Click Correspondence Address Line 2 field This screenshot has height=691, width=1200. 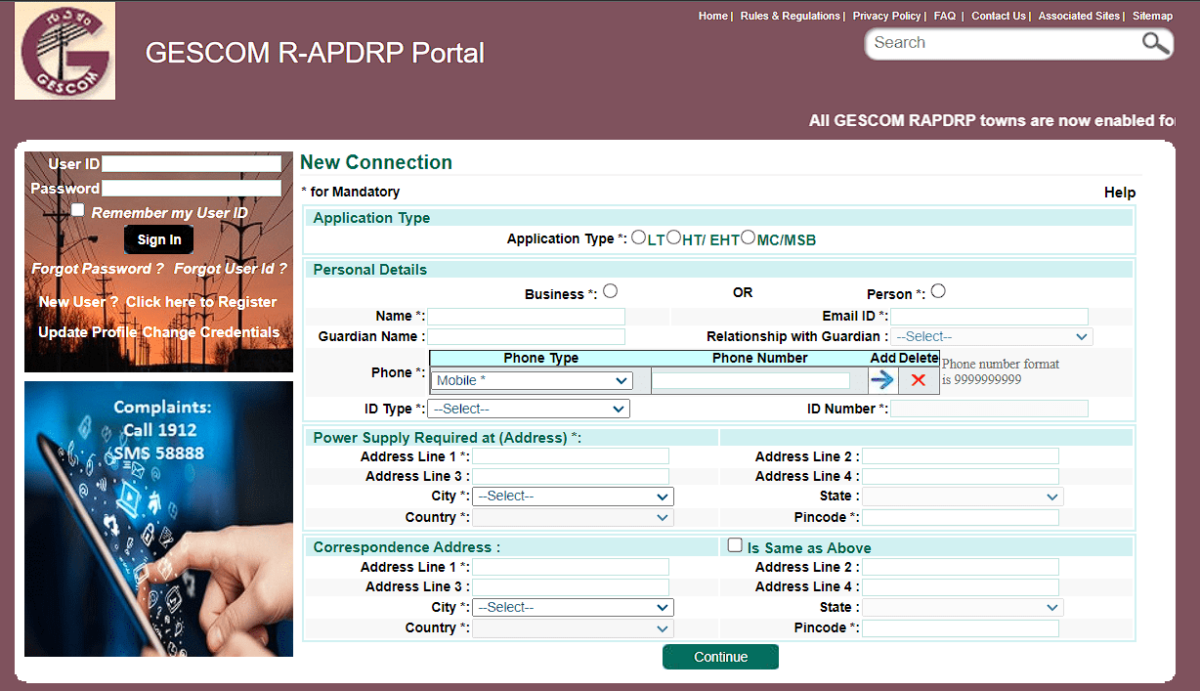[961, 567]
